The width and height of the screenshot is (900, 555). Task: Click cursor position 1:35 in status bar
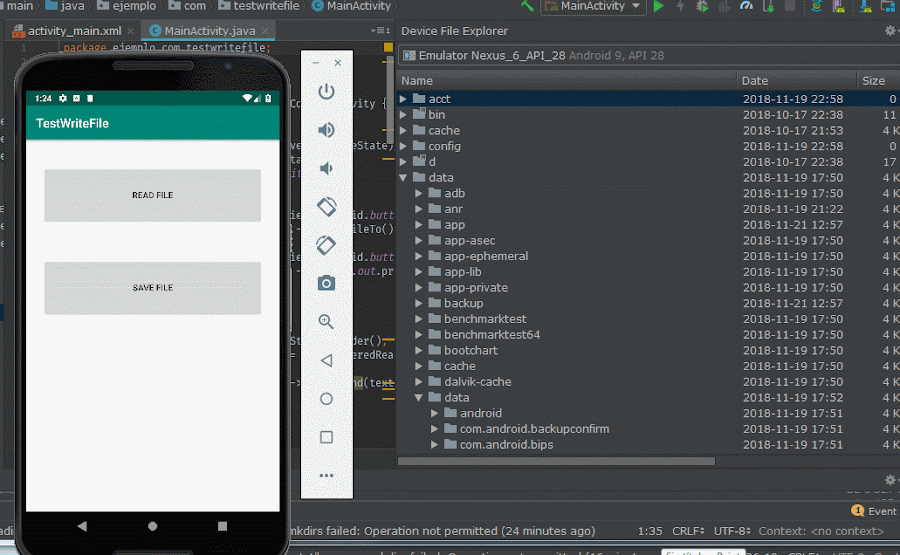pyautogui.click(x=650, y=531)
